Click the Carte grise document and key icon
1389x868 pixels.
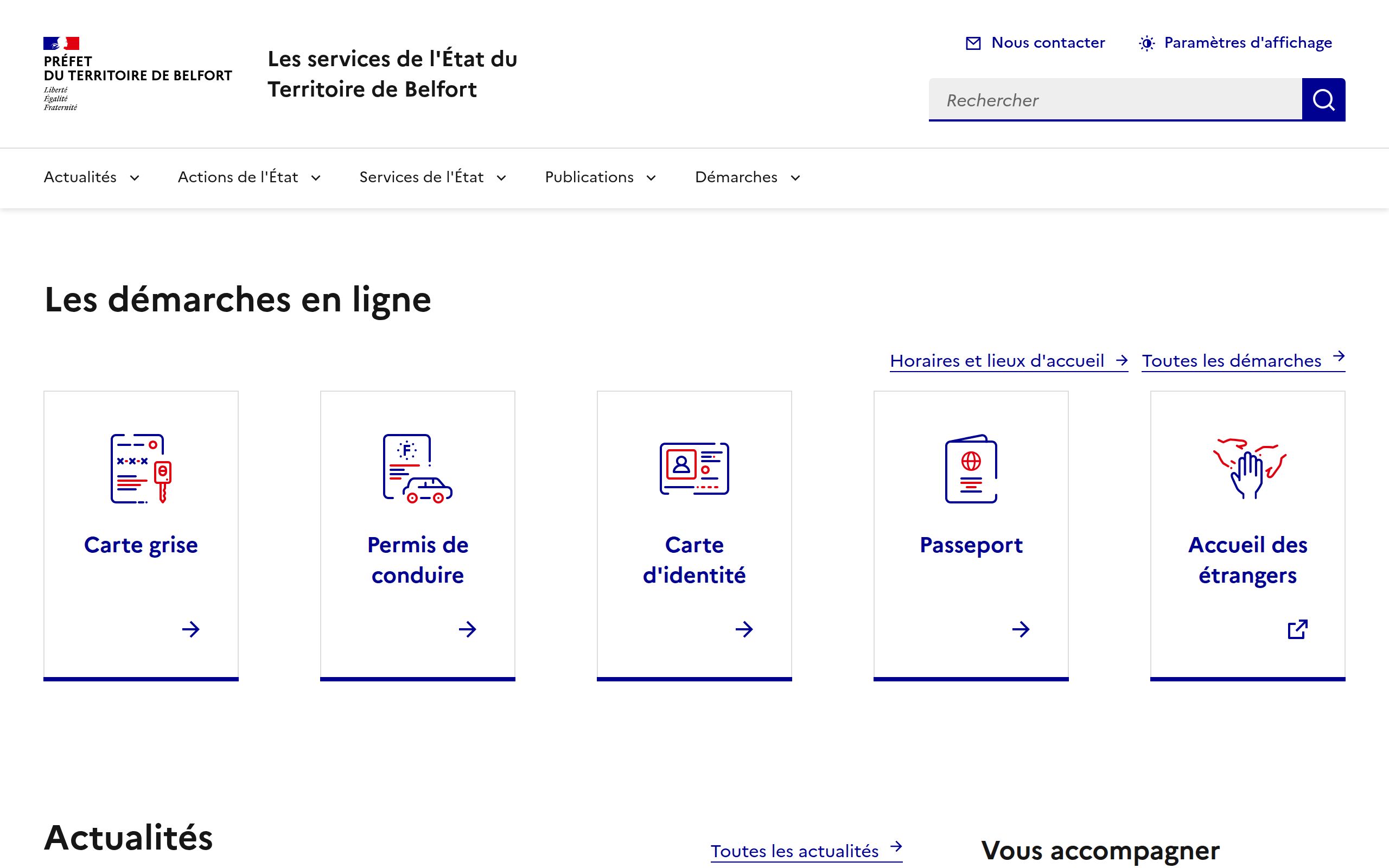pos(141,468)
